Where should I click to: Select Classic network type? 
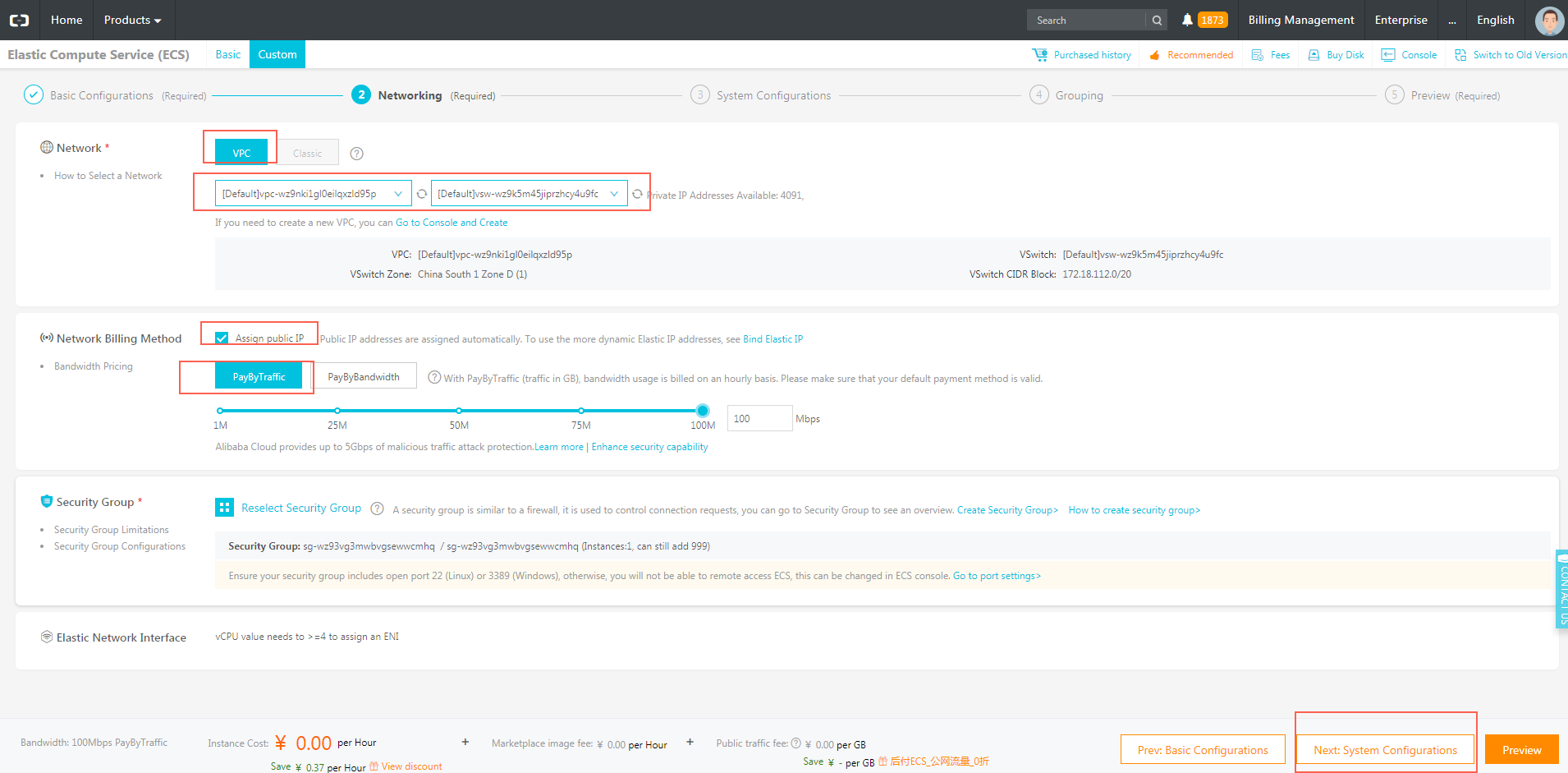308,153
